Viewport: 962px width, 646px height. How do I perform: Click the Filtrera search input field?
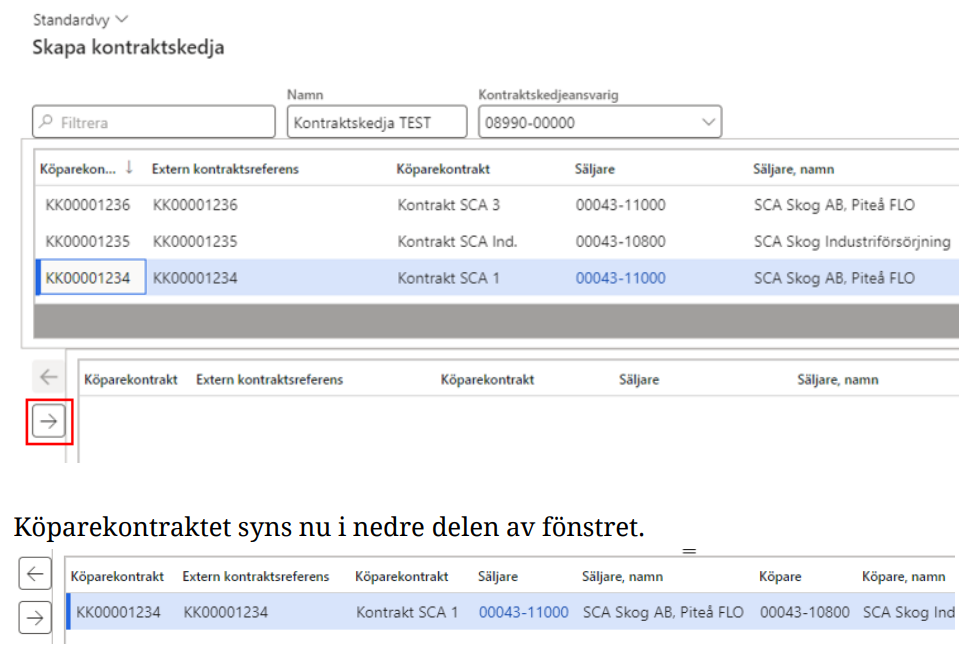point(160,123)
